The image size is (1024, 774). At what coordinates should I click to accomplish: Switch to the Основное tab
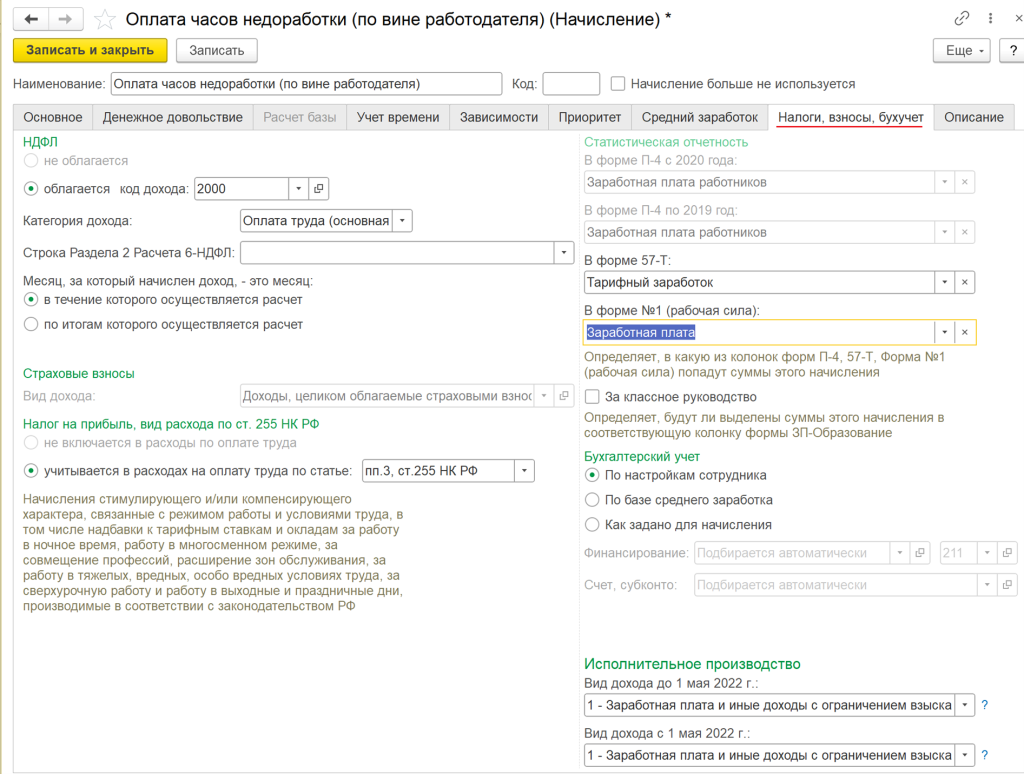[53, 118]
